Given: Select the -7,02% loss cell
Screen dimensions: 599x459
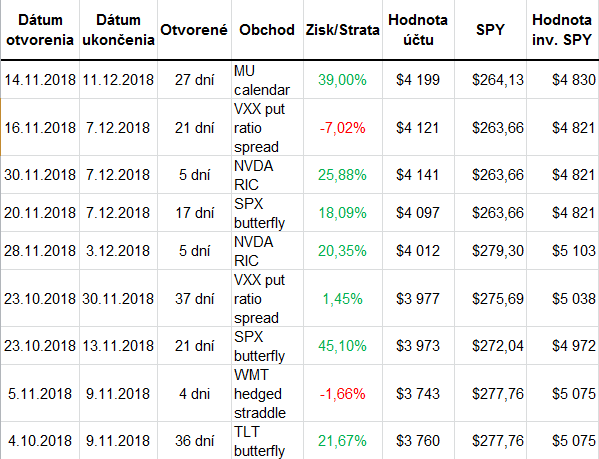Looking at the screenshot, I should point(343,128).
